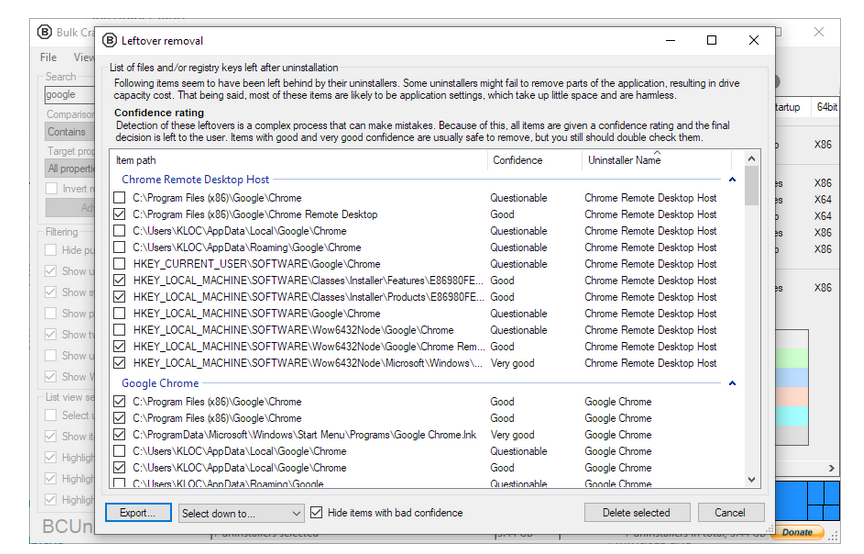
Task: Open the File menu in main window
Action: 48,57
